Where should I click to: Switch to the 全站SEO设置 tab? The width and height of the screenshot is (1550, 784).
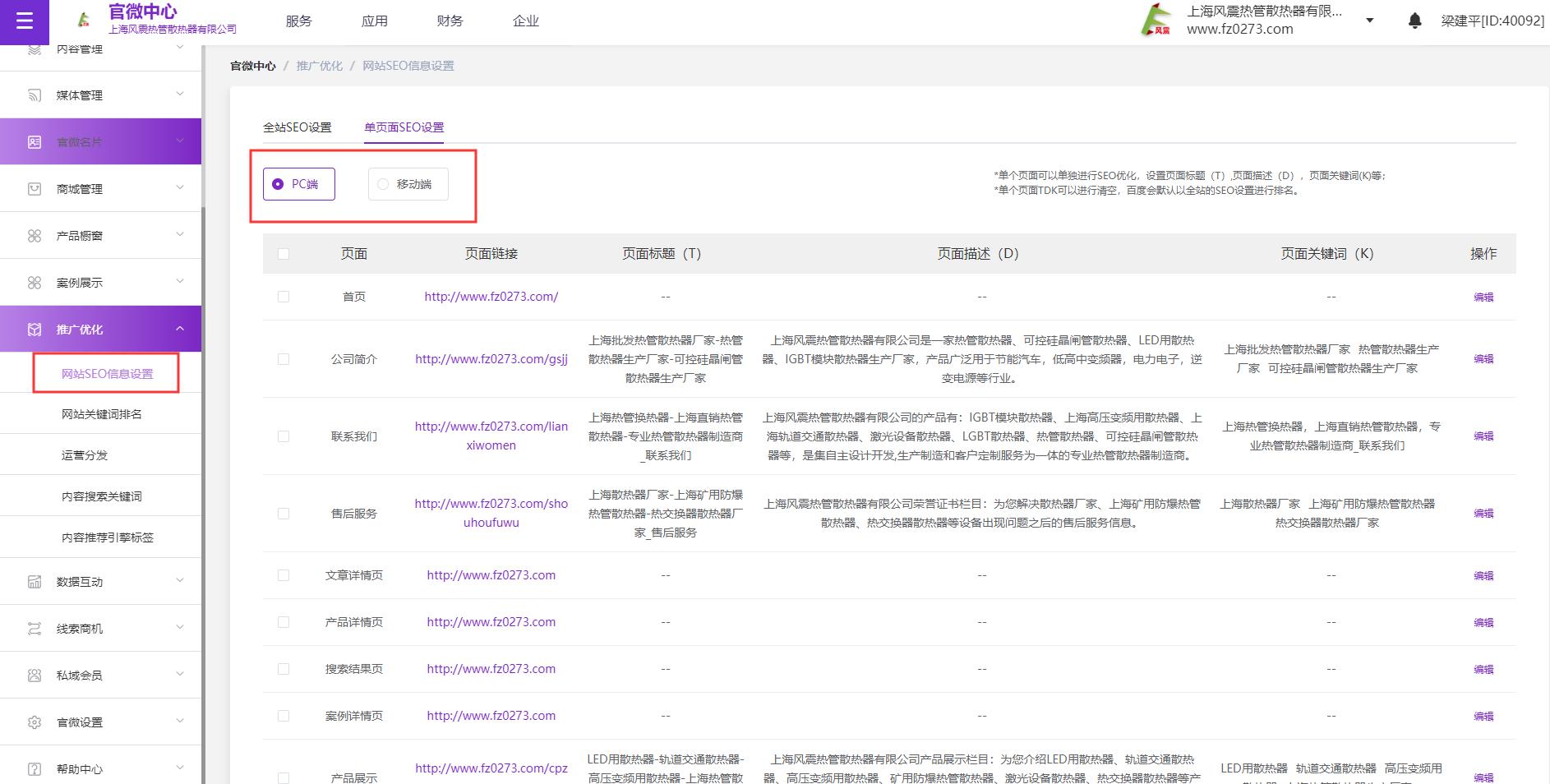pos(298,127)
